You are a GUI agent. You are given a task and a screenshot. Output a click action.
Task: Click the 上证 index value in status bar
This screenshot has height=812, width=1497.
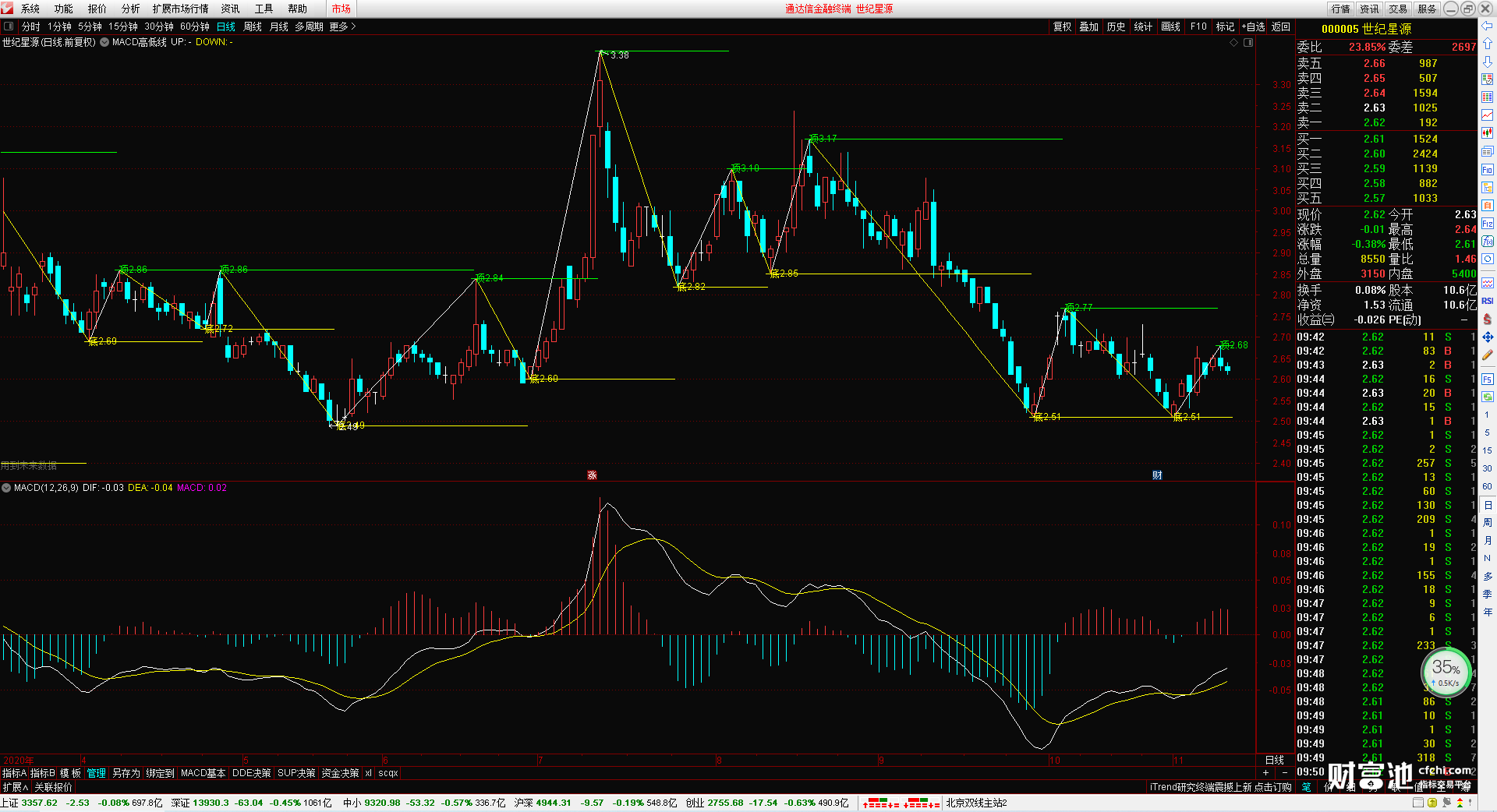(40, 803)
